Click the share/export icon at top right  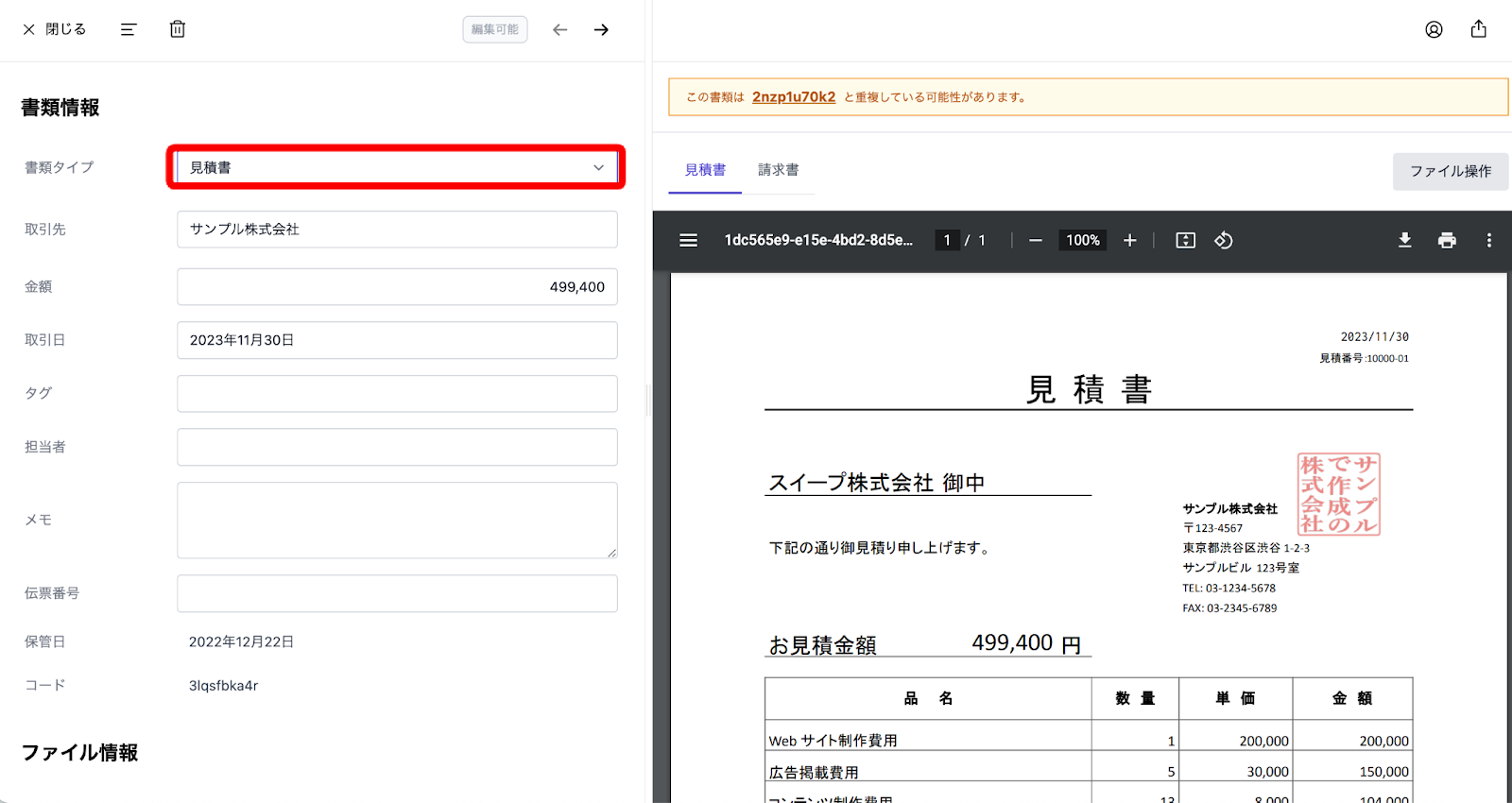(x=1479, y=29)
